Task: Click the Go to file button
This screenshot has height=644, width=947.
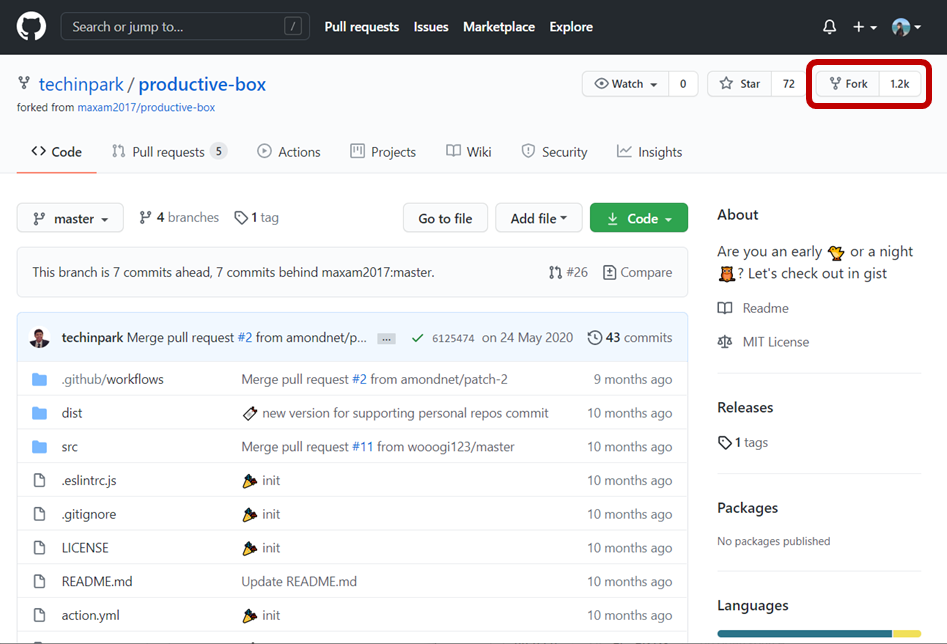Action: 445,218
